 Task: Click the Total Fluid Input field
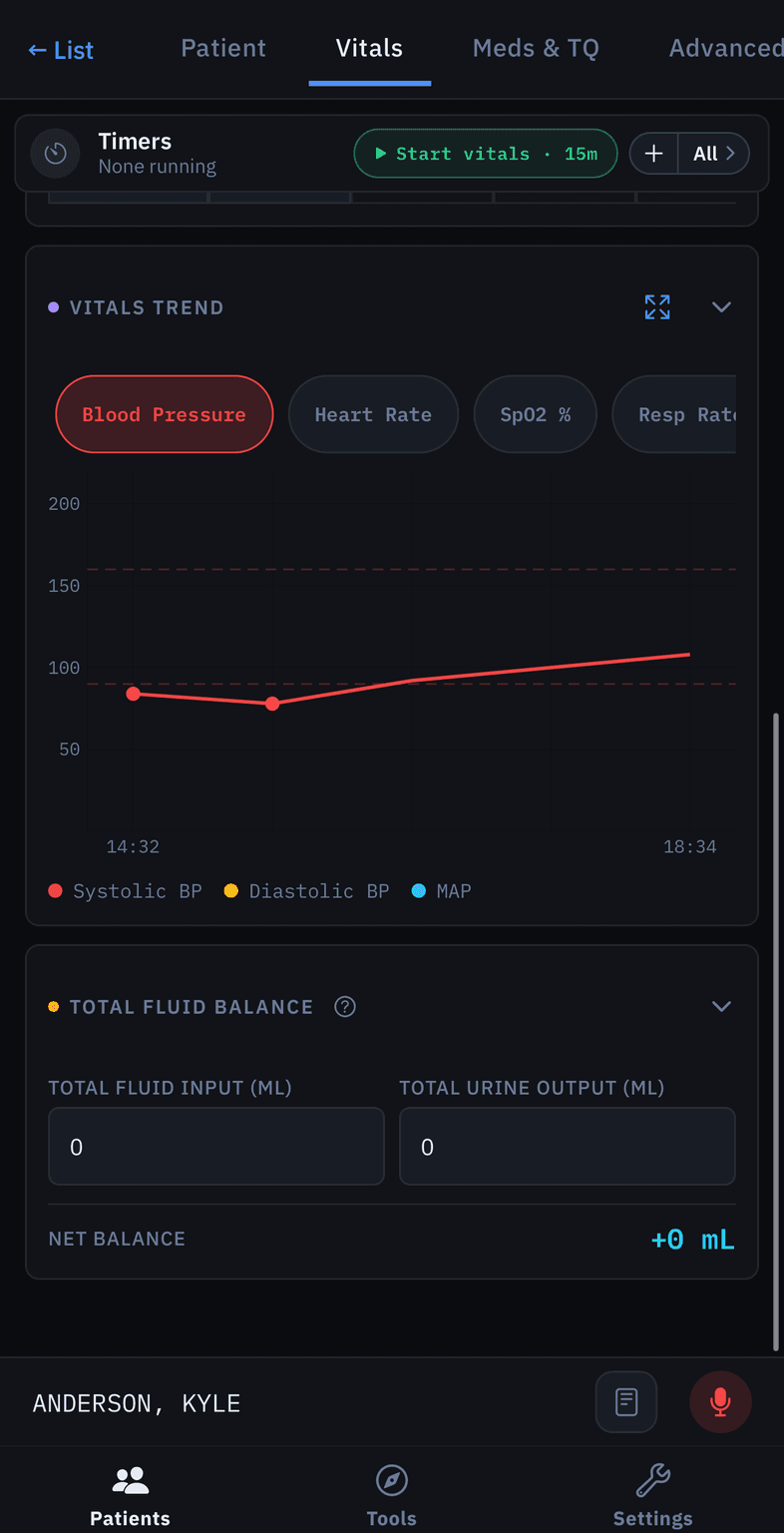(x=216, y=1147)
